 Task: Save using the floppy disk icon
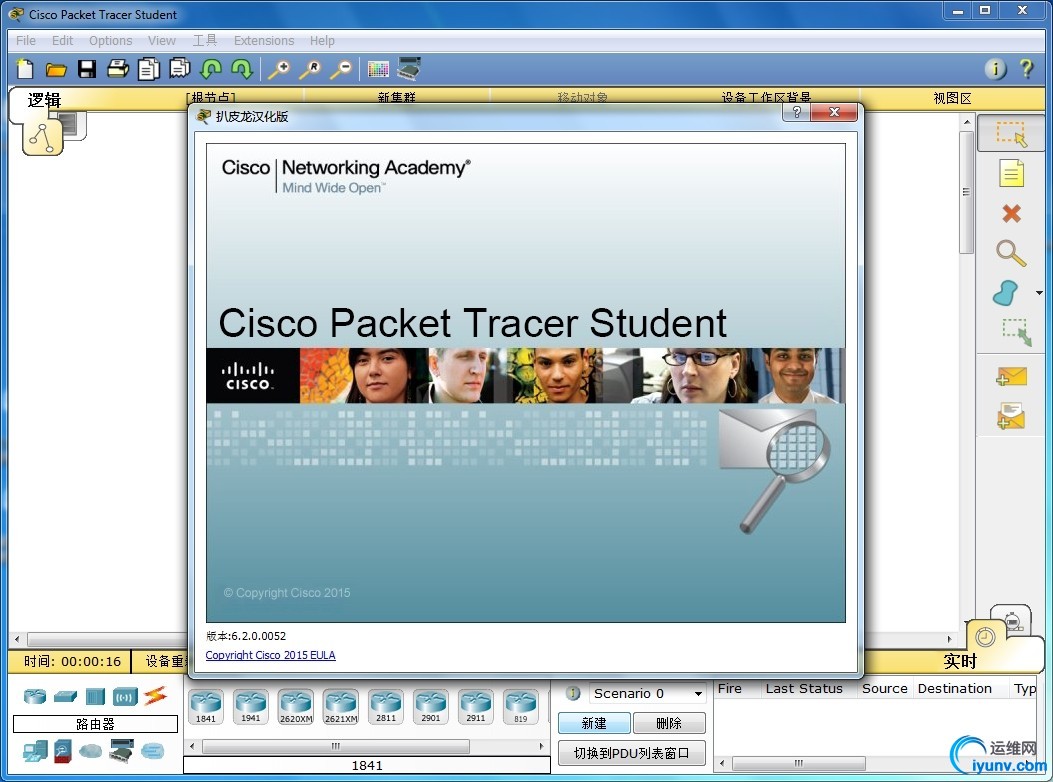pyautogui.click(x=87, y=69)
